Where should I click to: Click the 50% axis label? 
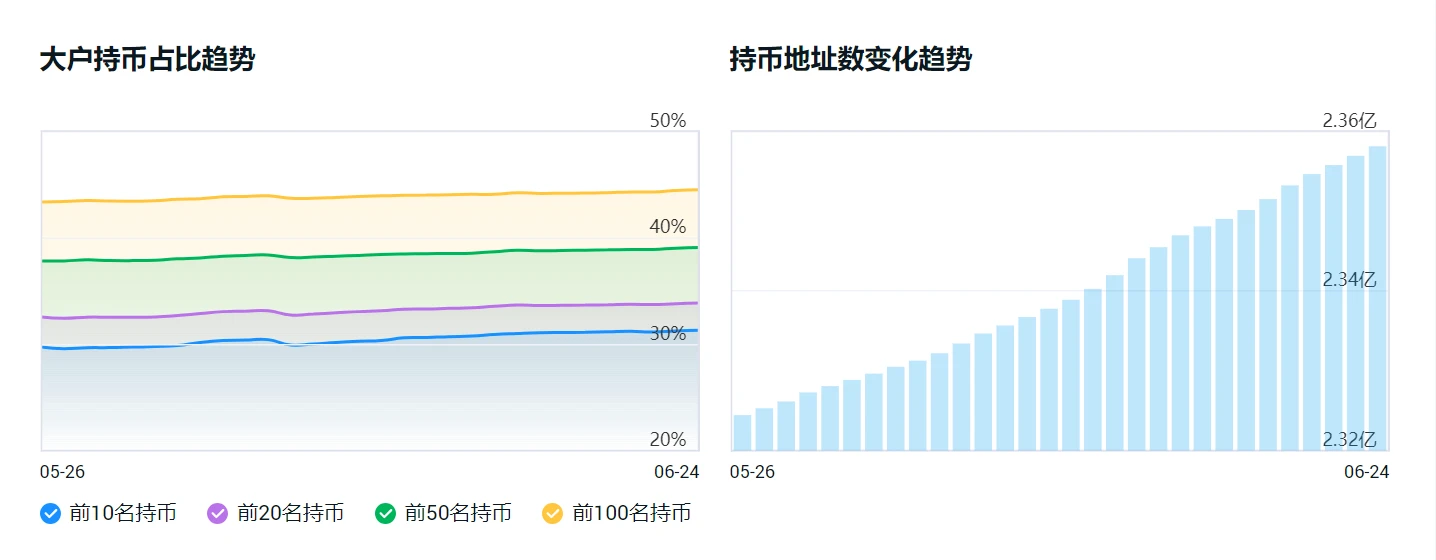pyautogui.click(x=668, y=121)
